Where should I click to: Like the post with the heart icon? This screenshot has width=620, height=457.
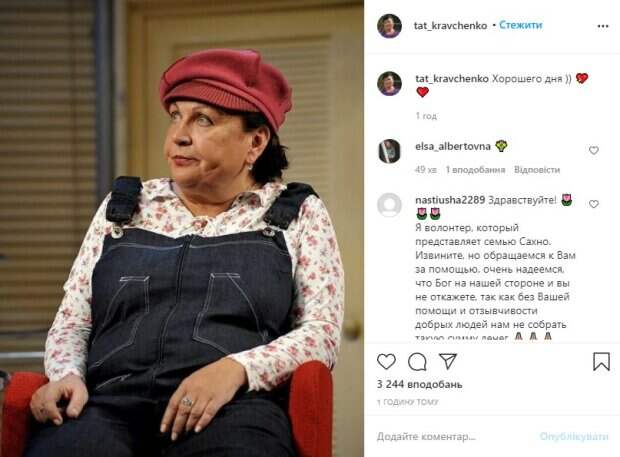[x=386, y=361]
